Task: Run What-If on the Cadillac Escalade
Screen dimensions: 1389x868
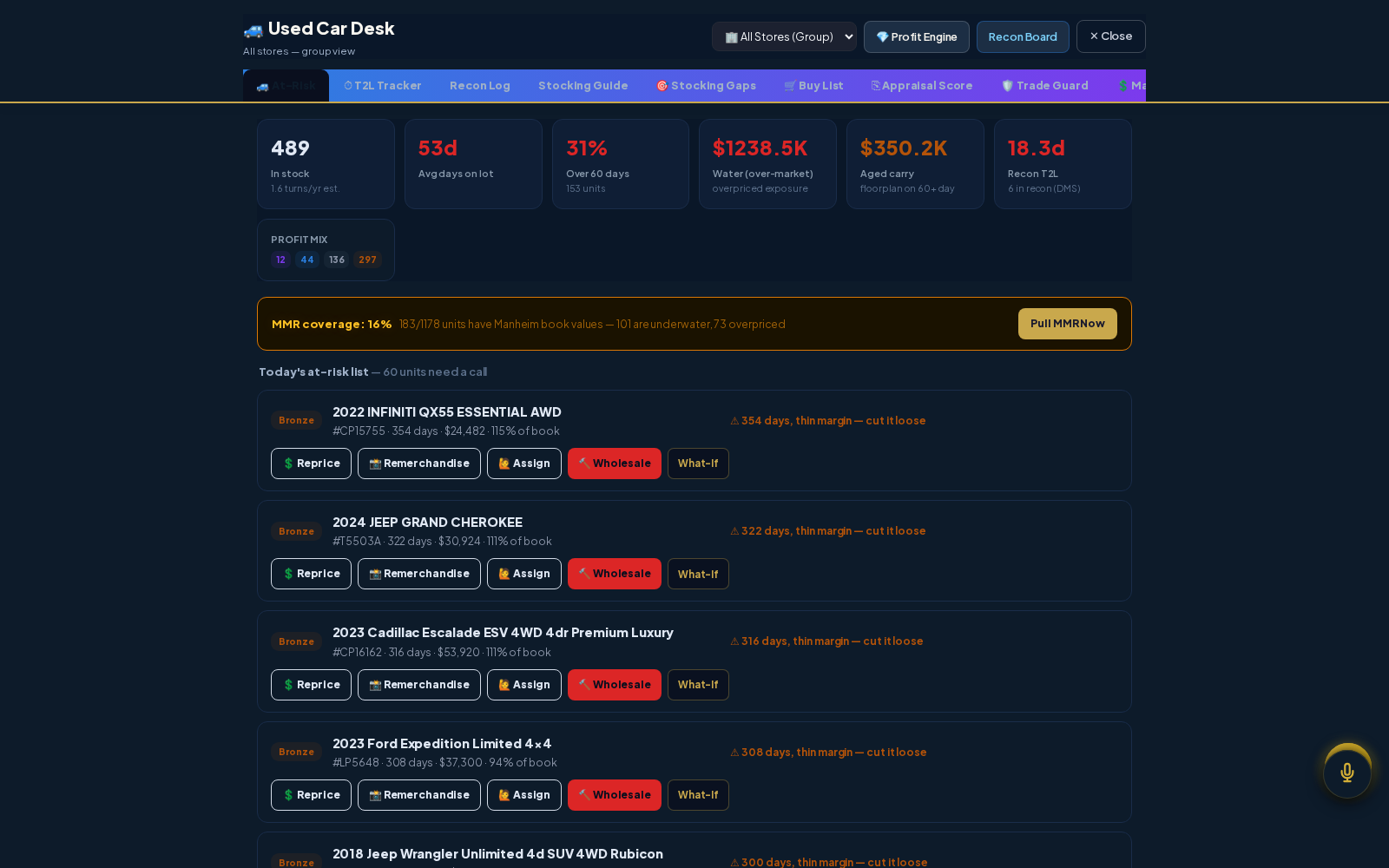Action: coord(698,685)
